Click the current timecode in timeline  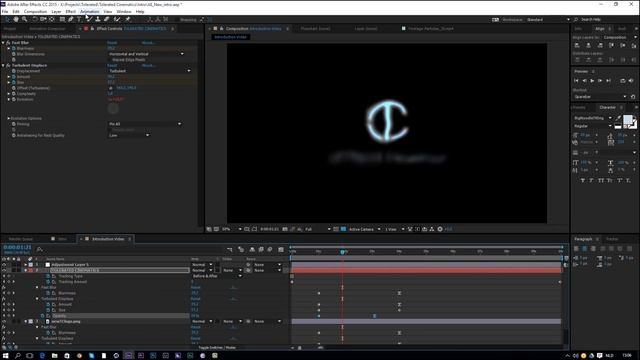coord(17,247)
